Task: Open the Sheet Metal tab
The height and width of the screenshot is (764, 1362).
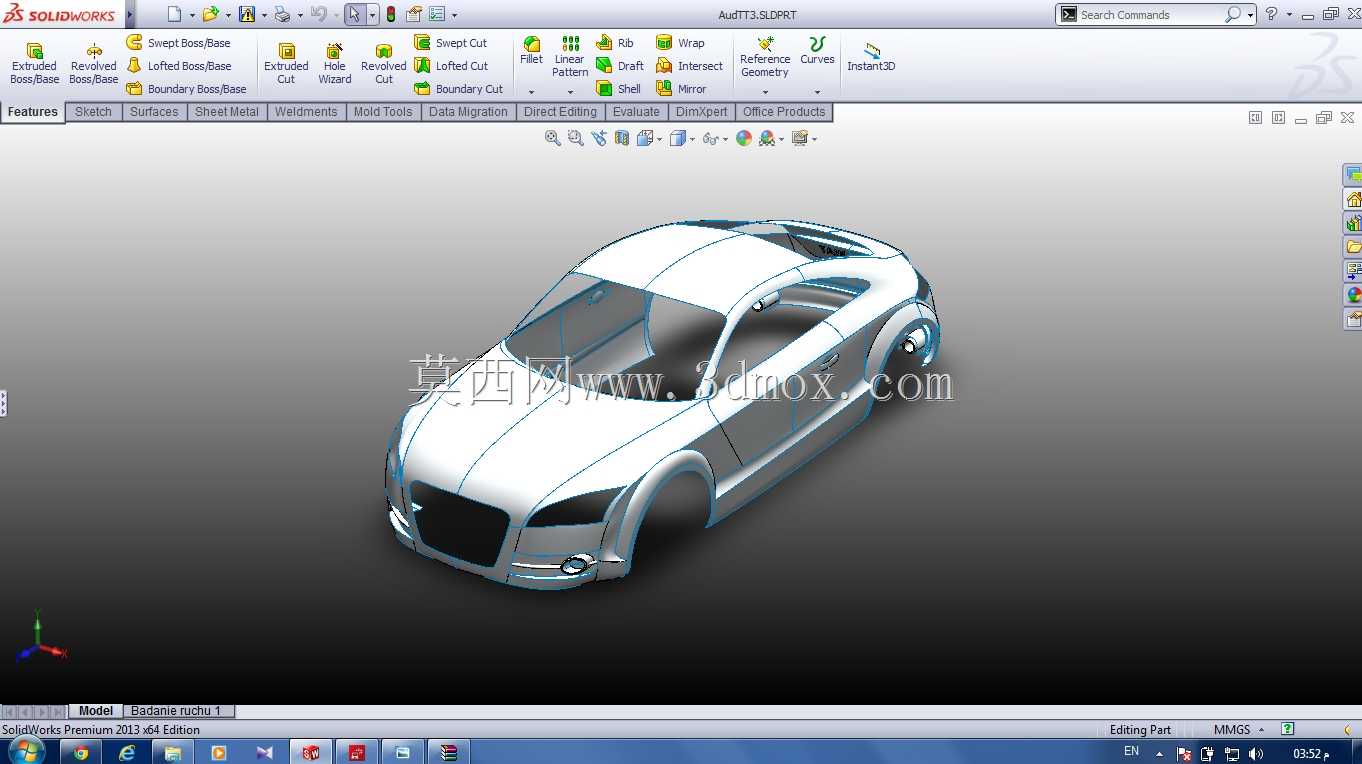Action: coord(227,112)
